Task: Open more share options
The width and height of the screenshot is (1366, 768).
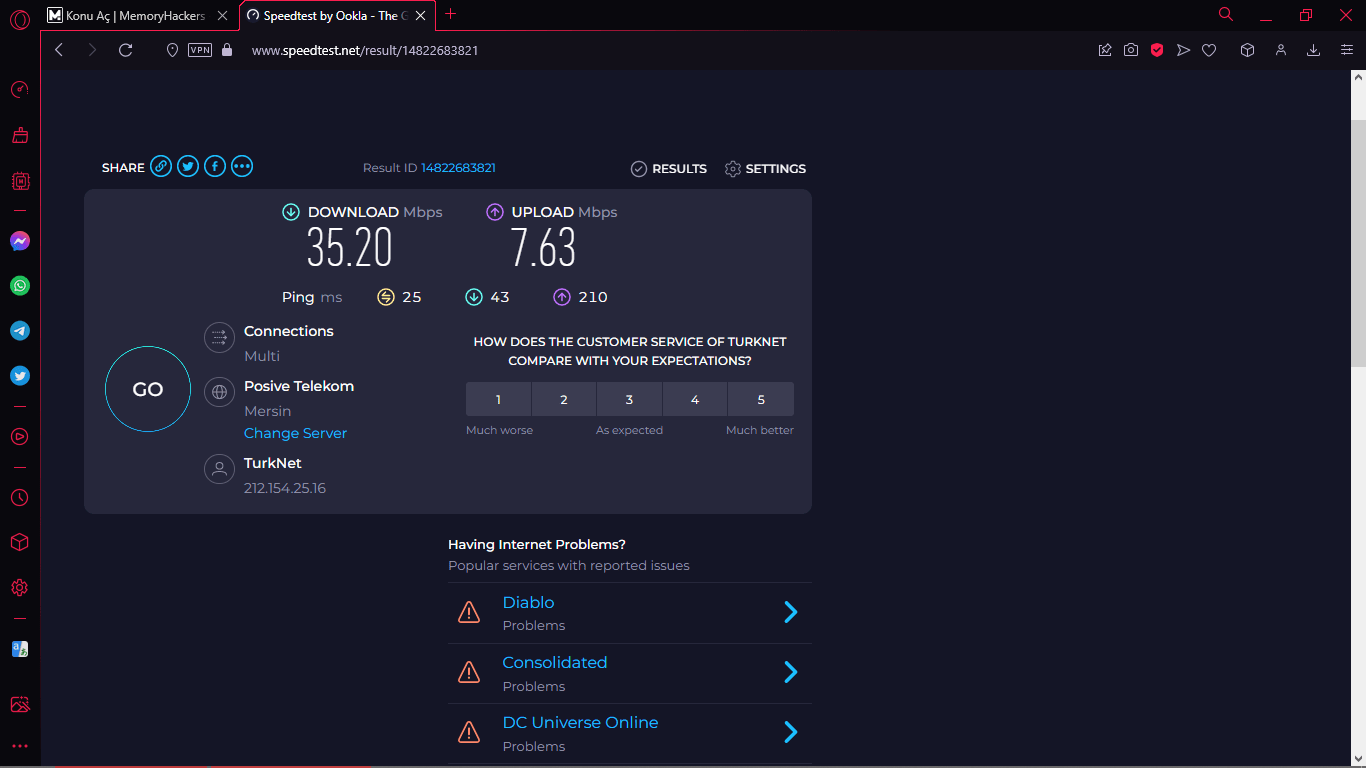Action: [242, 167]
